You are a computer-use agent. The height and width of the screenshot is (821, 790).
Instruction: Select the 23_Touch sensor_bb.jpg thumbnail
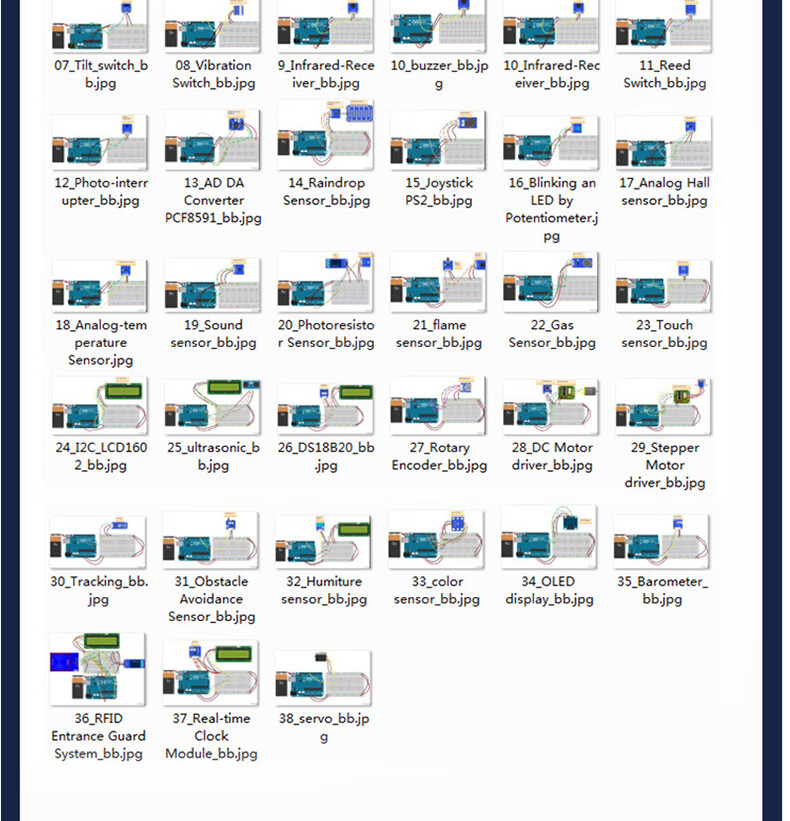[x=664, y=286]
